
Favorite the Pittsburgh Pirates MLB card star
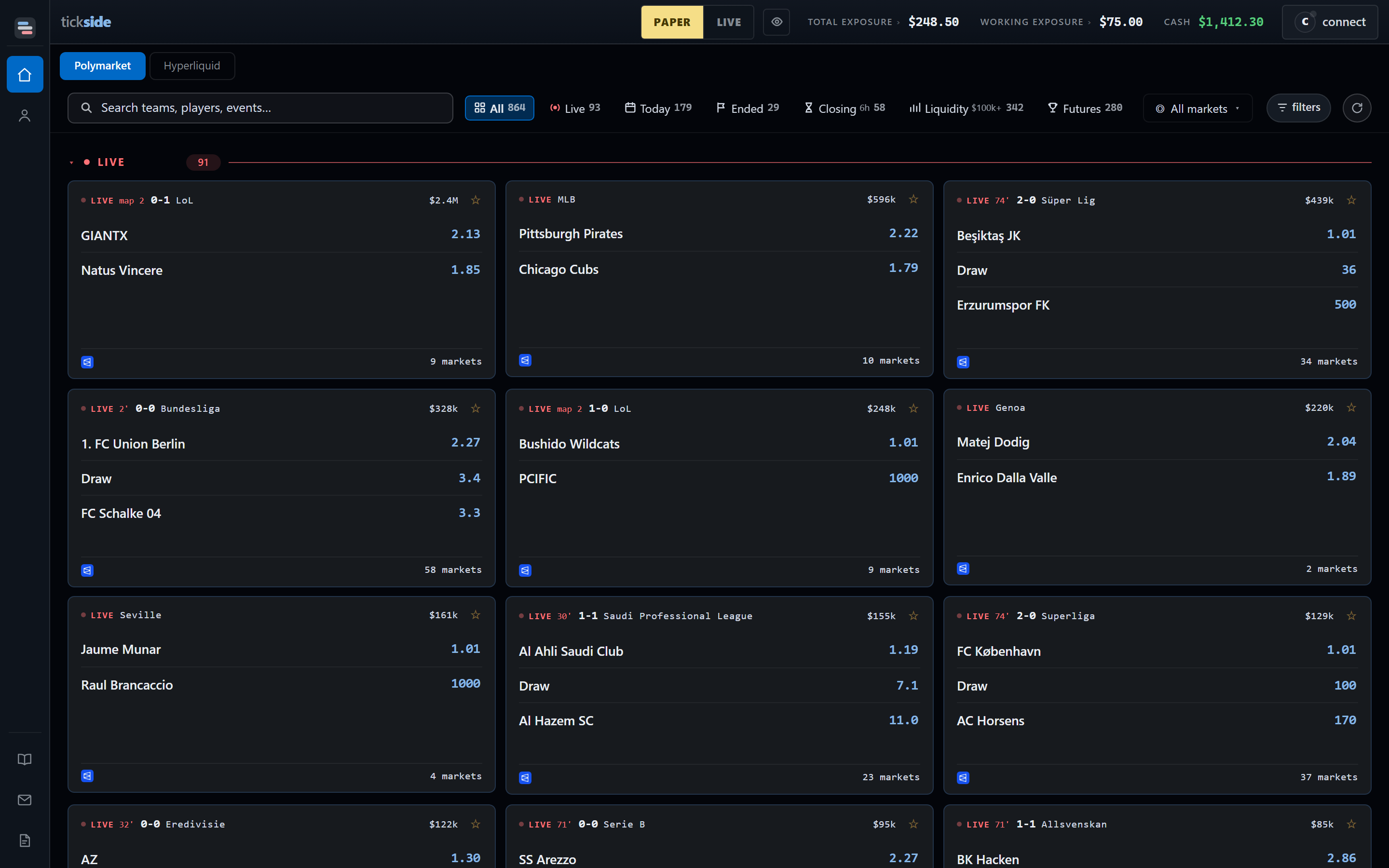point(914,199)
